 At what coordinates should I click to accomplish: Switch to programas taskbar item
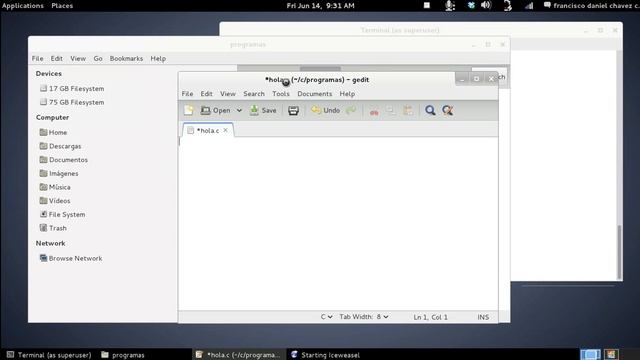pyautogui.click(x=123, y=355)
